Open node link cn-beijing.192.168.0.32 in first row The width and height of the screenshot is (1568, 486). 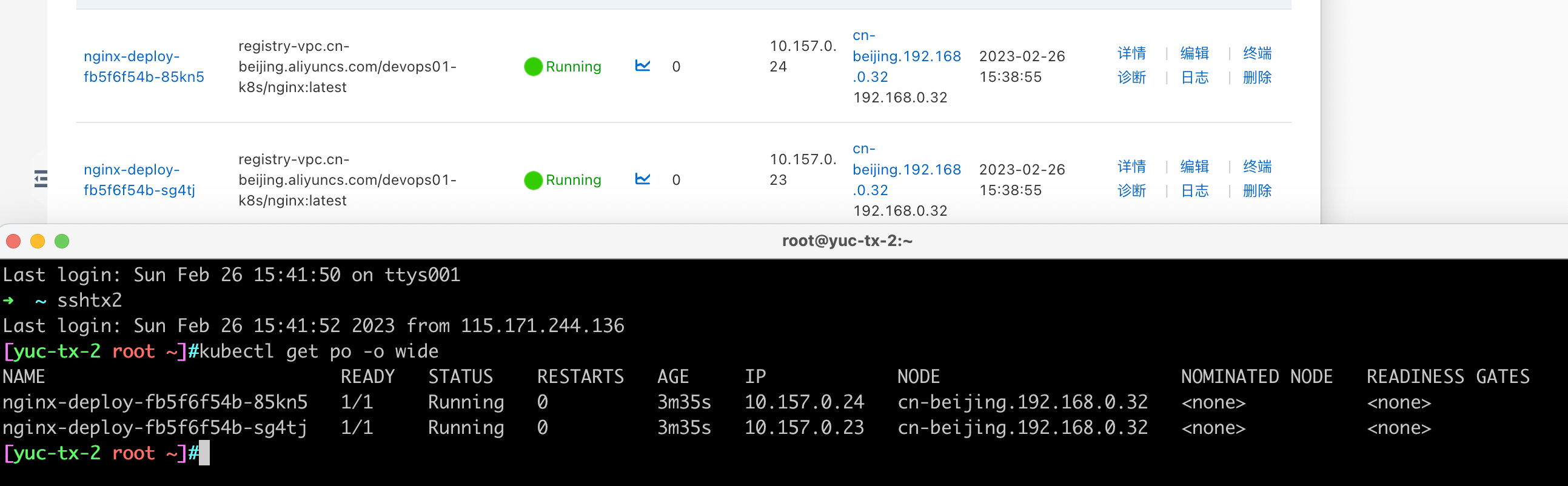pos(906,56)
